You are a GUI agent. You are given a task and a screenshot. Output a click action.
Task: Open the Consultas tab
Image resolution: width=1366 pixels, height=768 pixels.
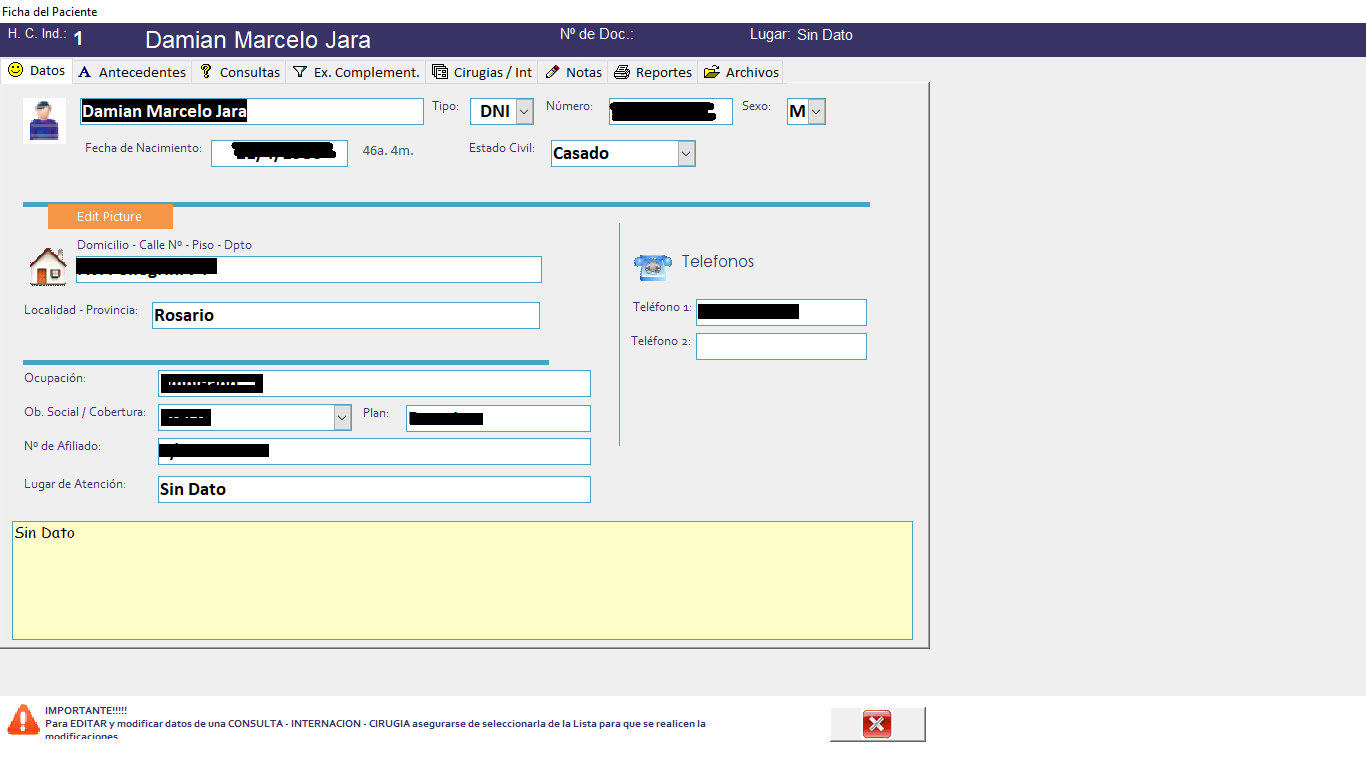(x=239, y=72)
